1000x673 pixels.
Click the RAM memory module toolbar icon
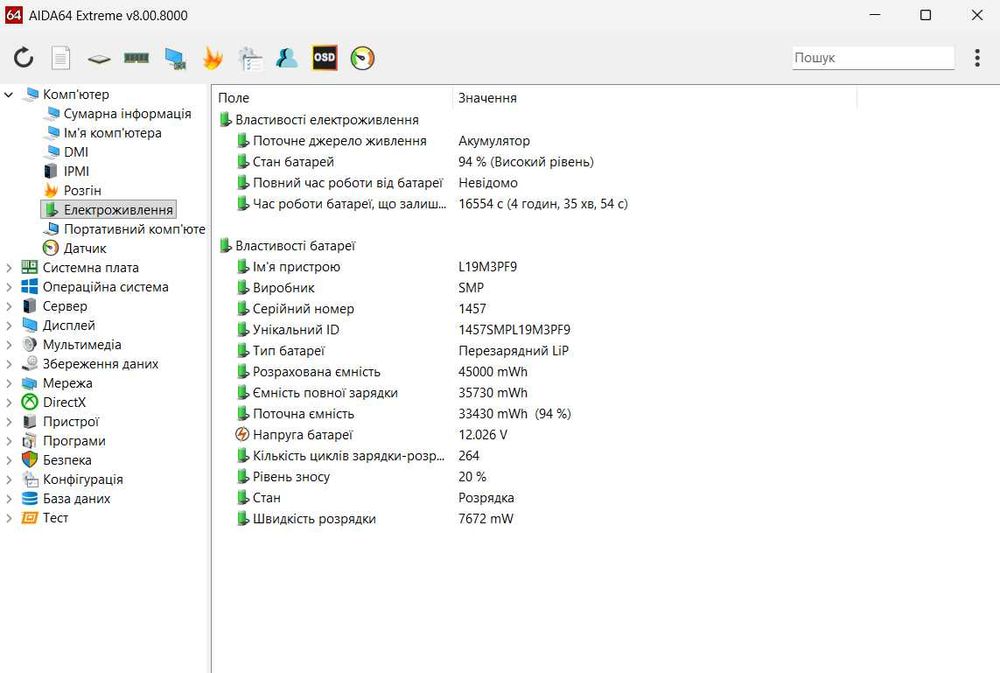tap(136, 58)
